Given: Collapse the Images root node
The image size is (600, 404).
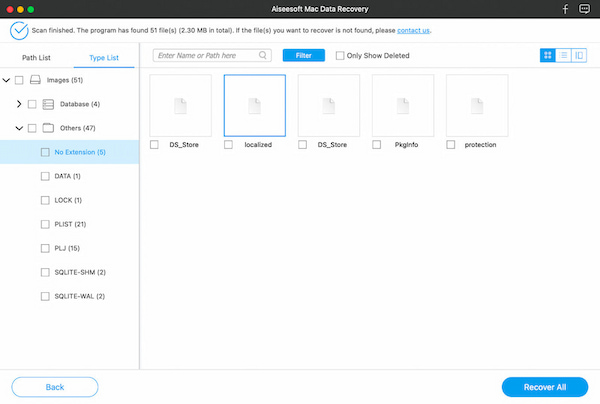Looking at the screenshot, I should point(7,80).
